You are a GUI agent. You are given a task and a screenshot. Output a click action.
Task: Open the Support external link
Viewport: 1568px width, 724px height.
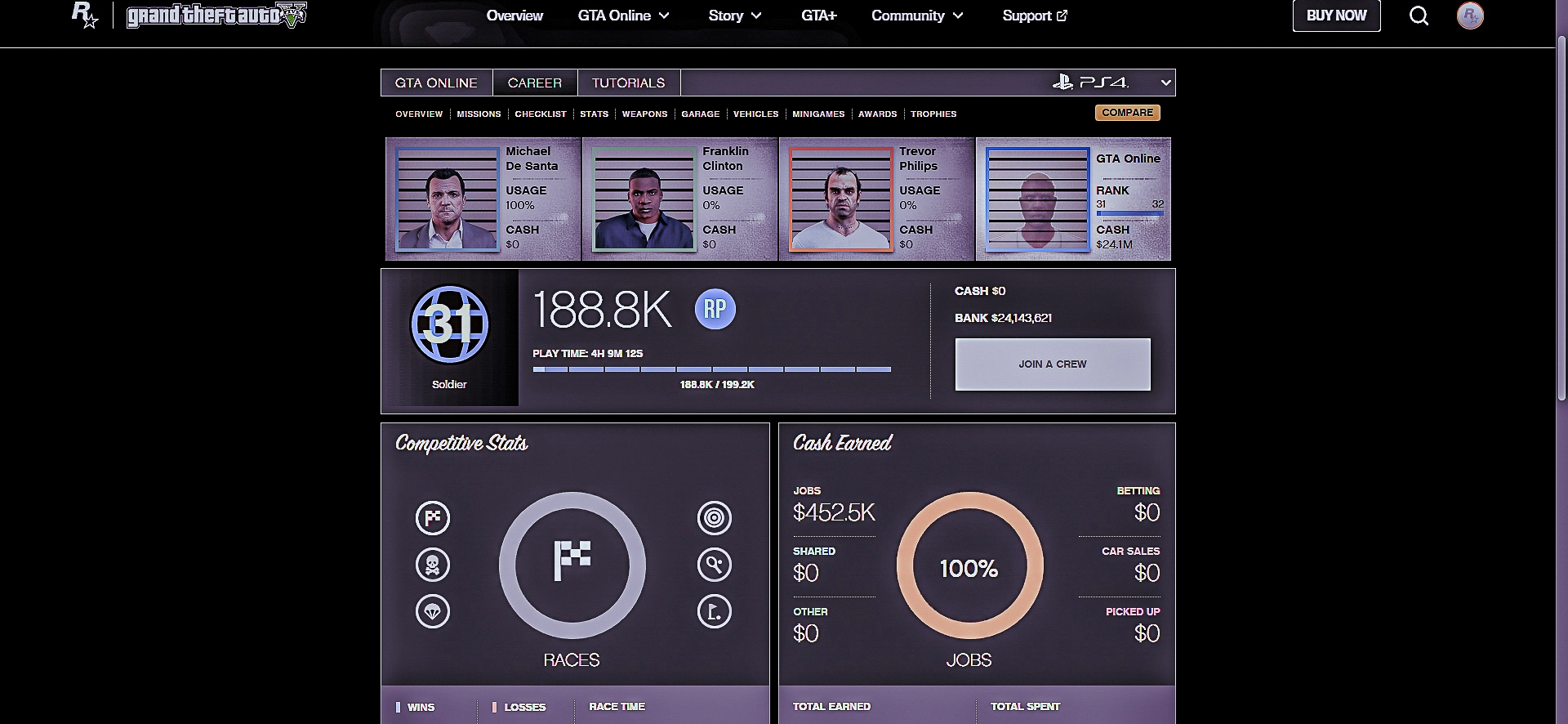pos(1035,16)
